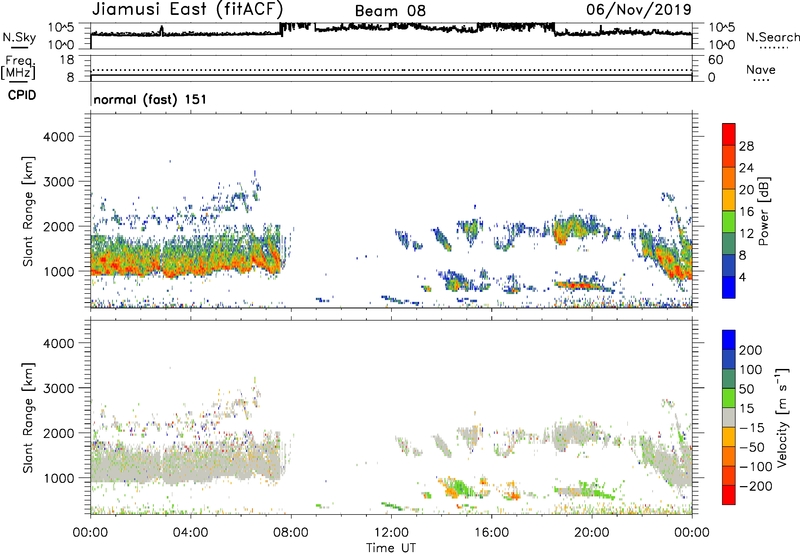This screenshot has width=800, height=554.
Task: Click the 'N.Search' legend label
Action: pyautogui.click(x=772, y=37)
